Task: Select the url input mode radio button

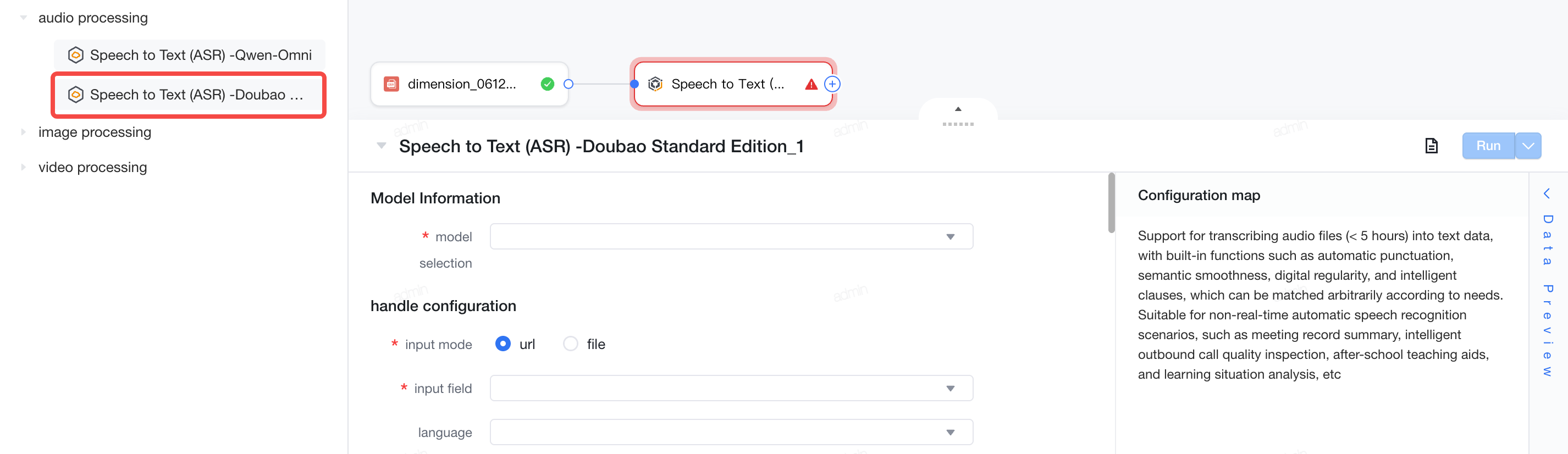Action: [503, 344]
